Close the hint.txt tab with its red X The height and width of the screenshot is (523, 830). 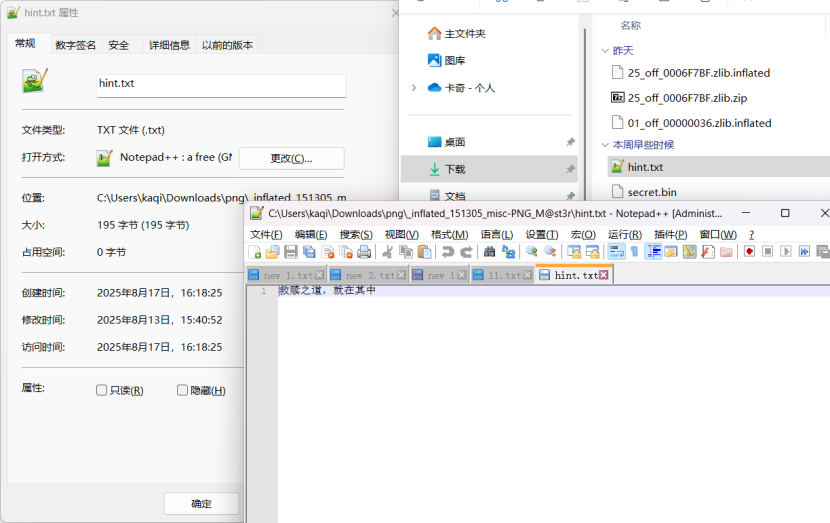pyautogui.click(x=604, y=275)
